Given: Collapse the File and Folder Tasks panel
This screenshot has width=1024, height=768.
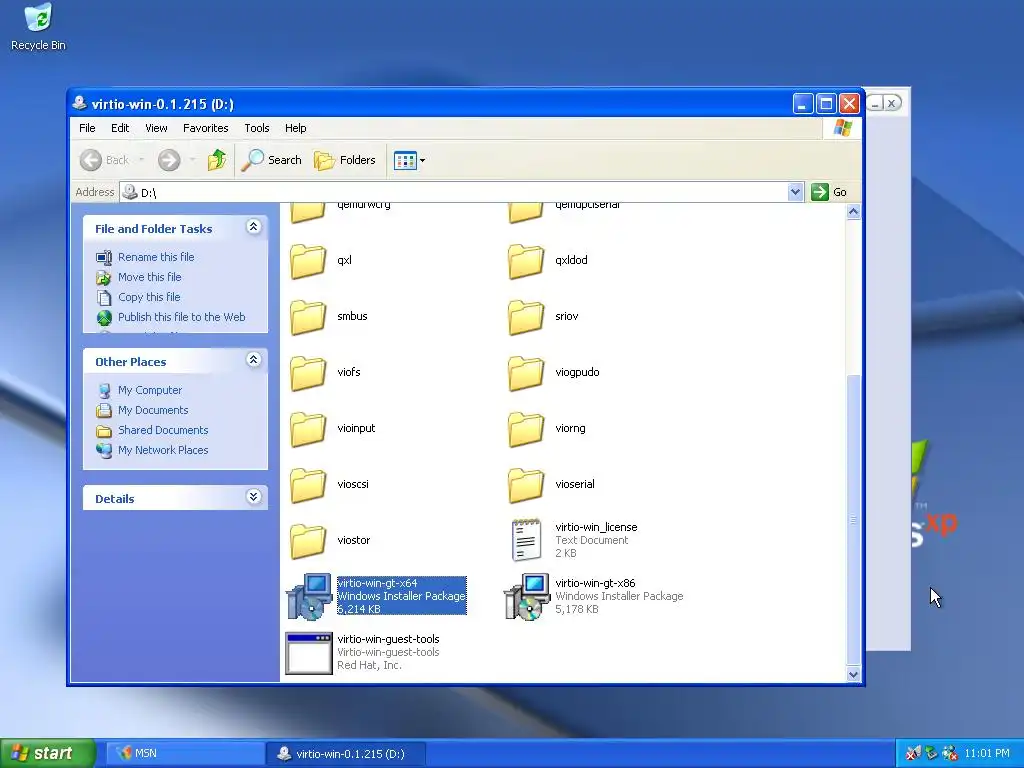Looking at the screenshot, I should point(253,227).
